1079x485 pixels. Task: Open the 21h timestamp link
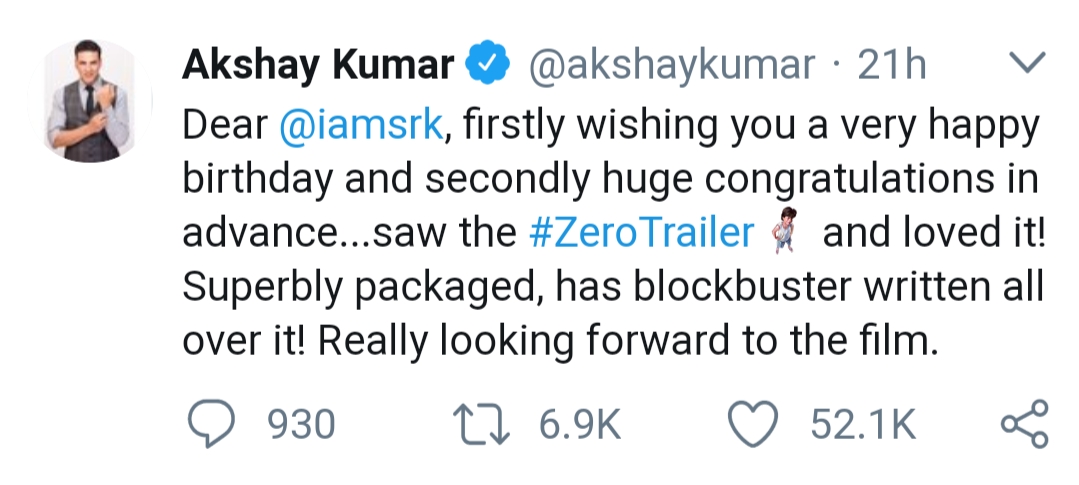point(892,65)
